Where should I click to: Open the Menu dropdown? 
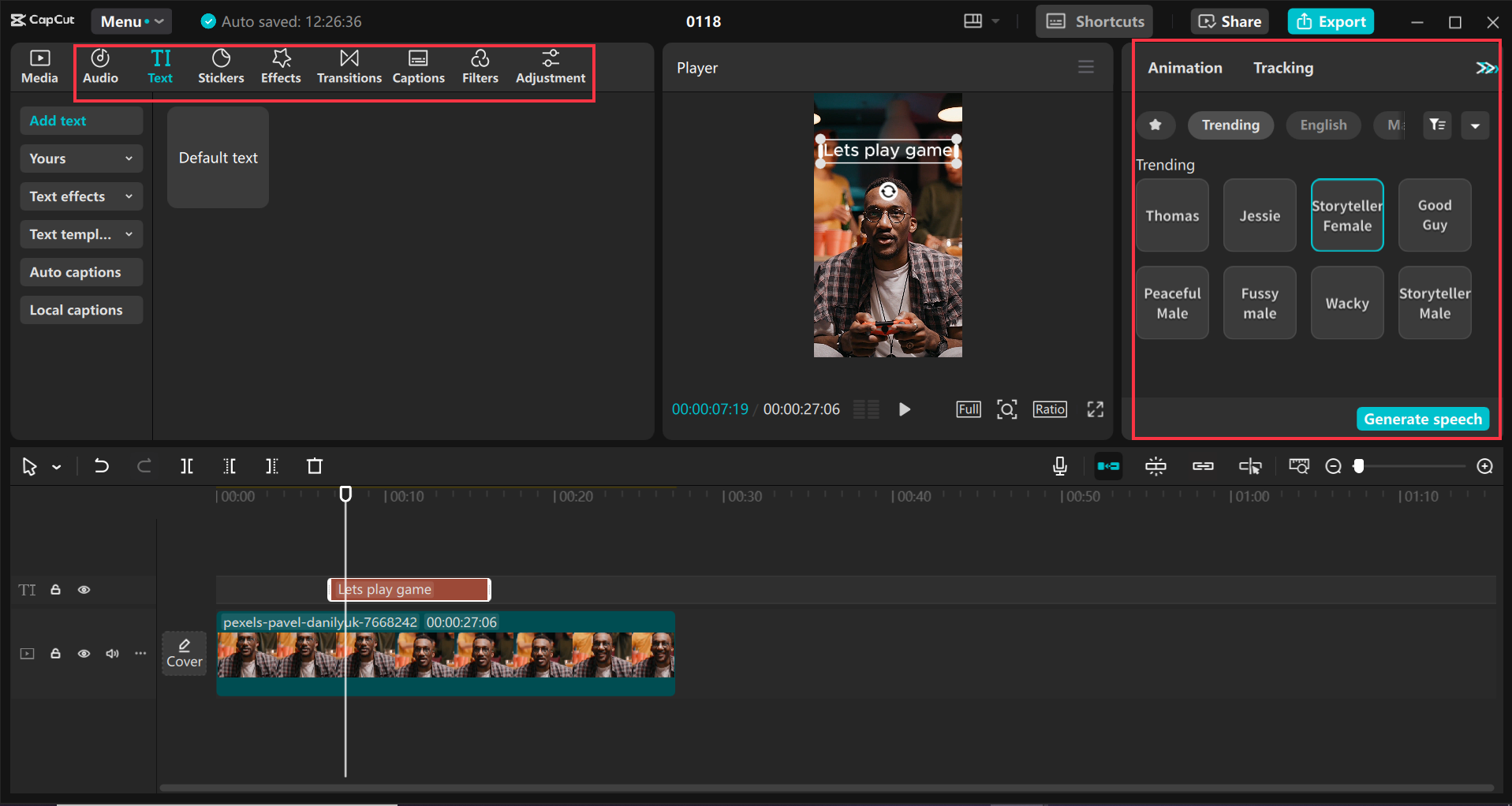pos(131,21)
